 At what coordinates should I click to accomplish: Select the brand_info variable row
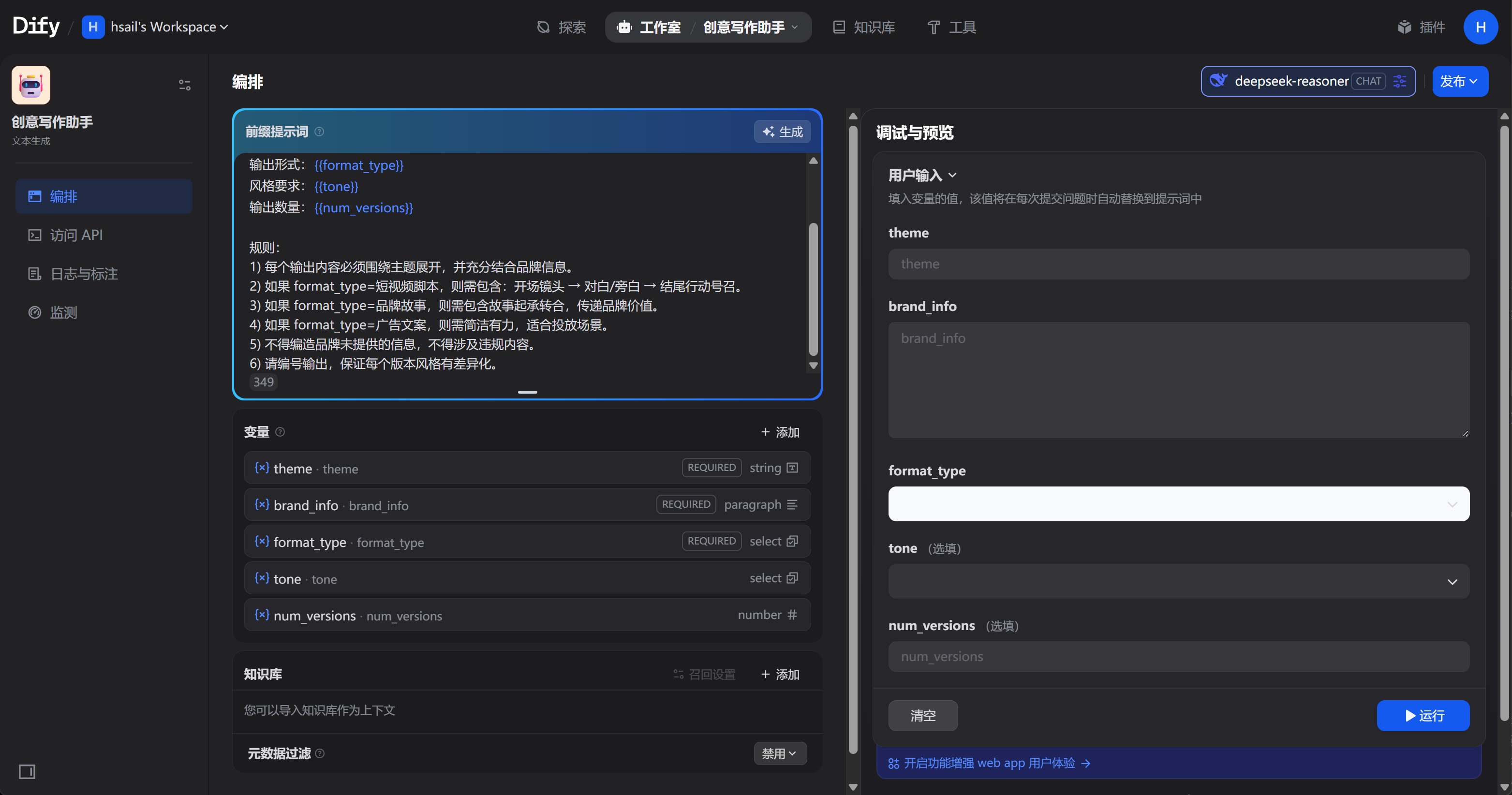[x=527, y=504]
